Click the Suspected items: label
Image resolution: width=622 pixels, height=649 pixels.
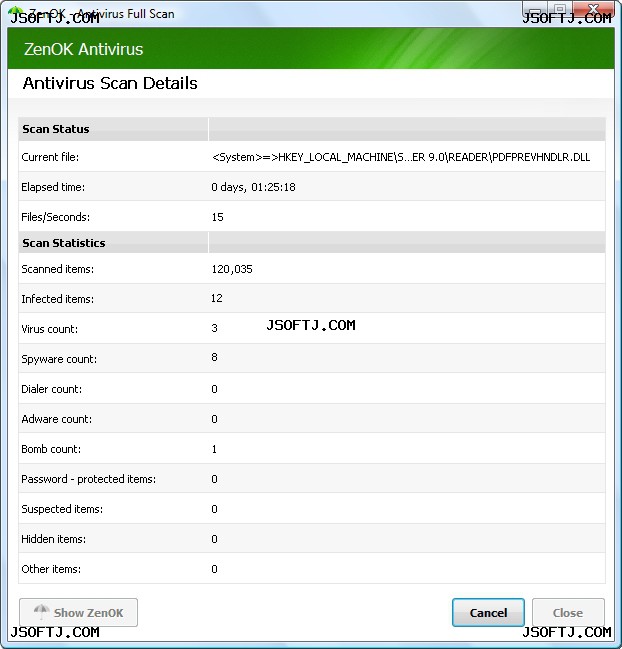coord(62,509)
